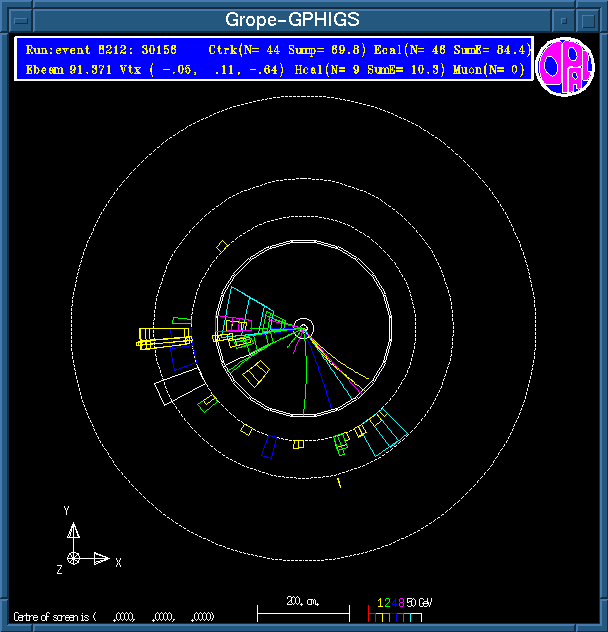
Task: Click the OPAL logo in the header
Action: (565, 67)
